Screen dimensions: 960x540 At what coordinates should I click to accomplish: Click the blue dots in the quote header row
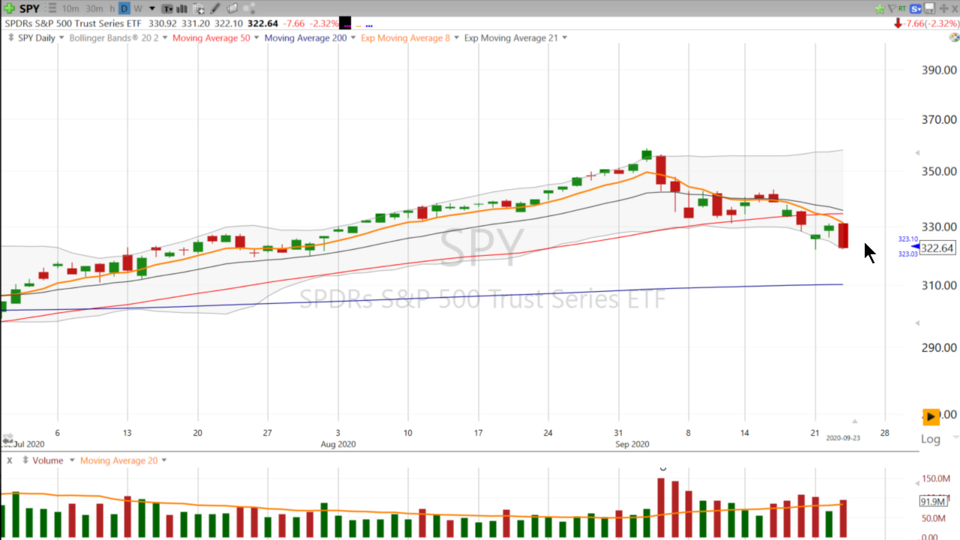(x=369, y=26)
